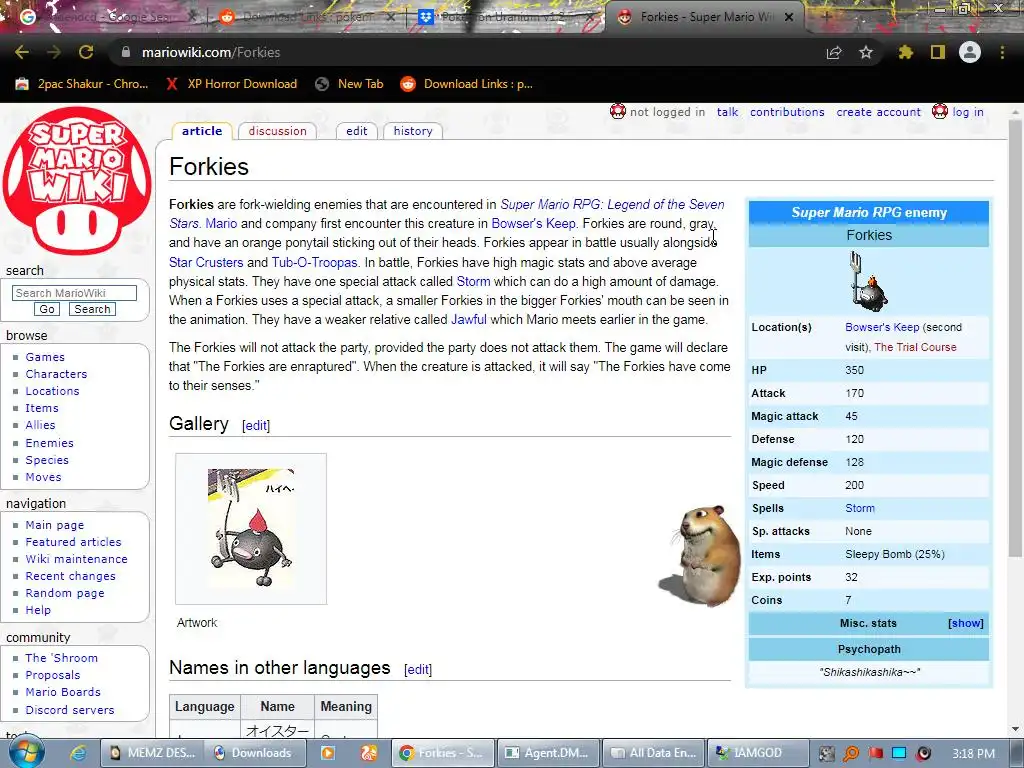The height and width of the screenshot is (768, 1024).
Task: Open Chrome's three-dot menu
Action: click(1002, 52)
